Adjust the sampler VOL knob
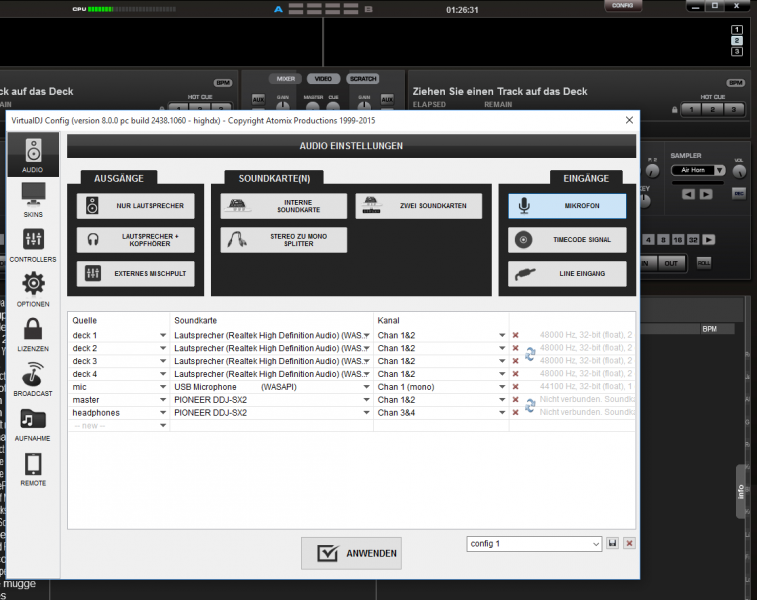 point(739,171)
